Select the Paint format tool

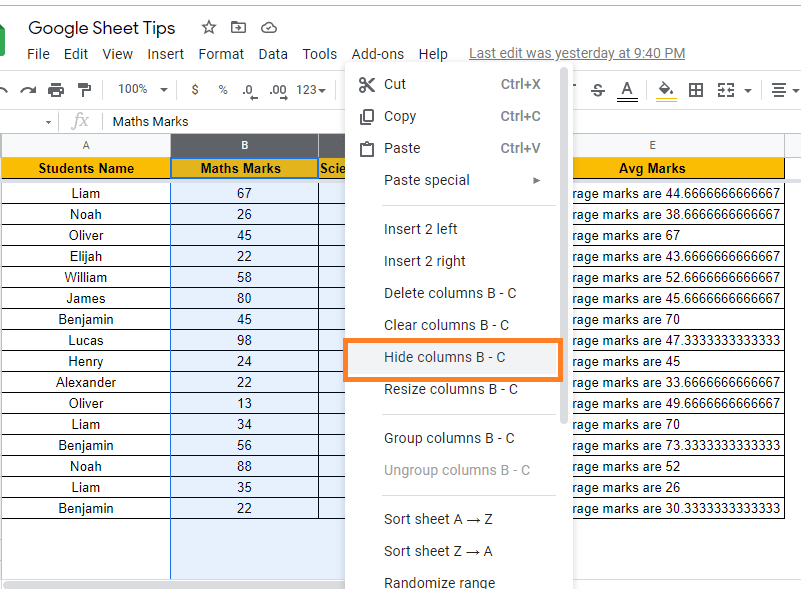(86, 90)
